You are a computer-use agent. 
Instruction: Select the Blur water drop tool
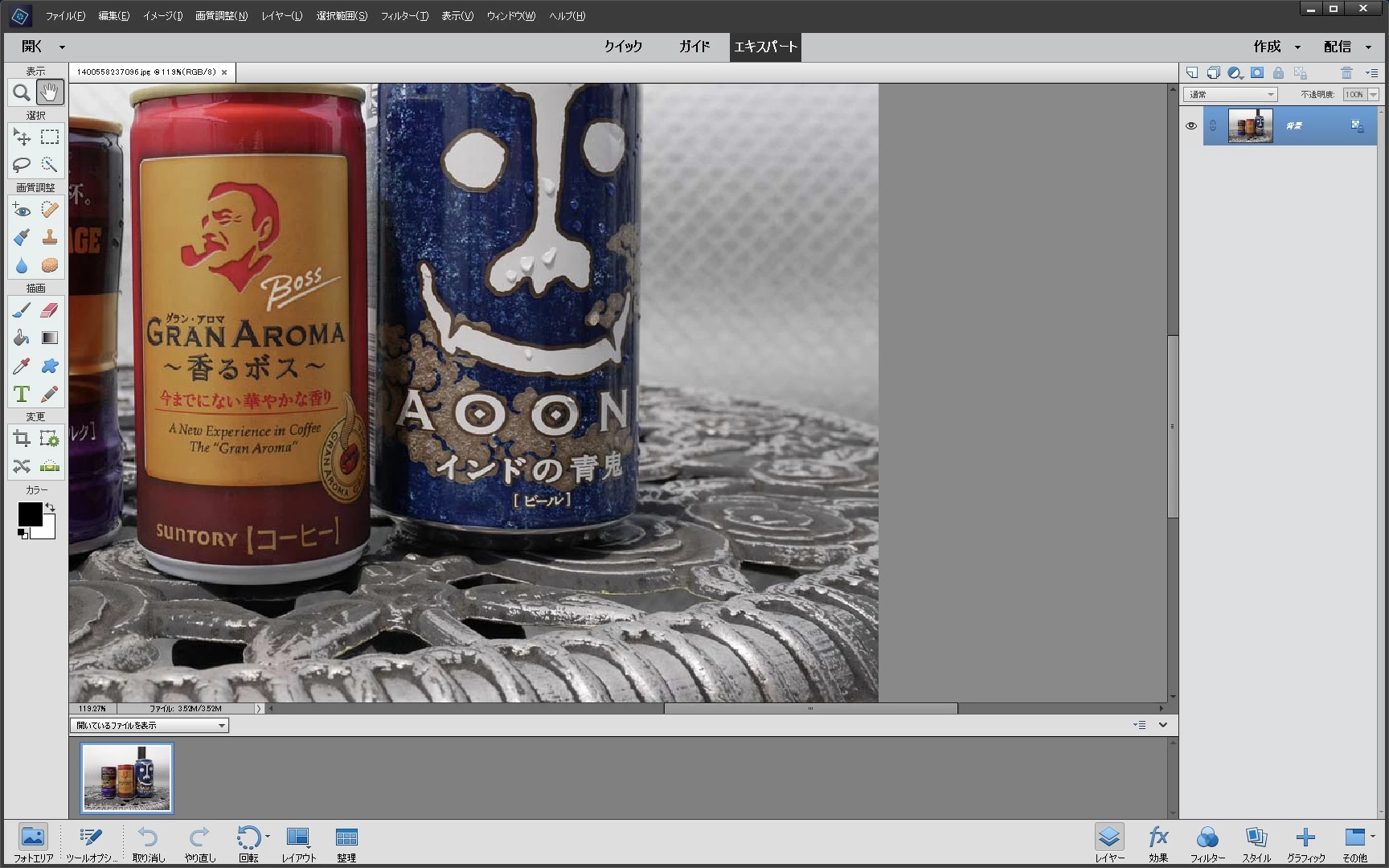pos(22,265)
